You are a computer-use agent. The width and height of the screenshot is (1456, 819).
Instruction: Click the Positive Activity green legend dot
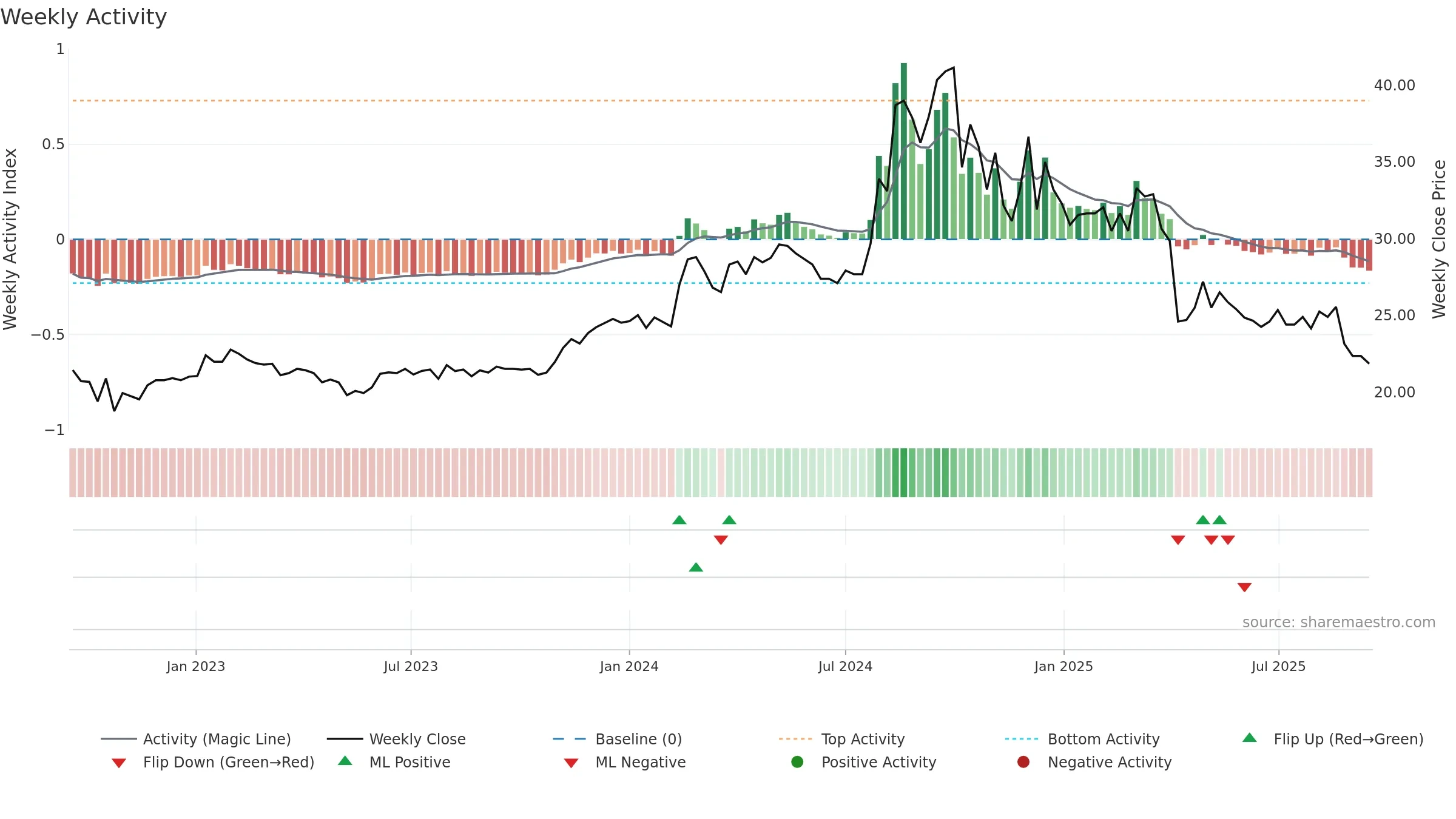coord(797,761)
